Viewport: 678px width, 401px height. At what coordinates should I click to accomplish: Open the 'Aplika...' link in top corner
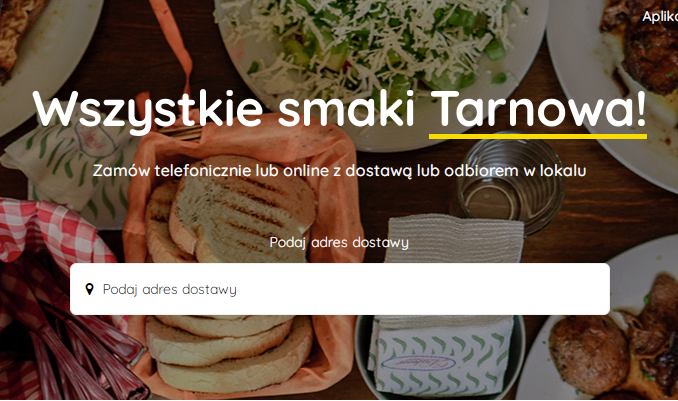click(660, 16)
